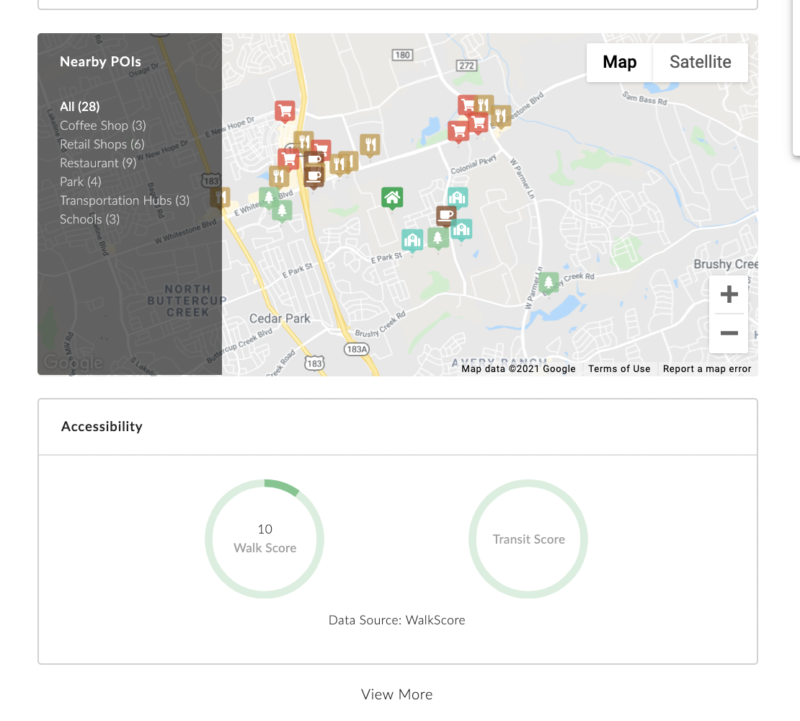Click the Walk Score progress ring

pos(264,538)
